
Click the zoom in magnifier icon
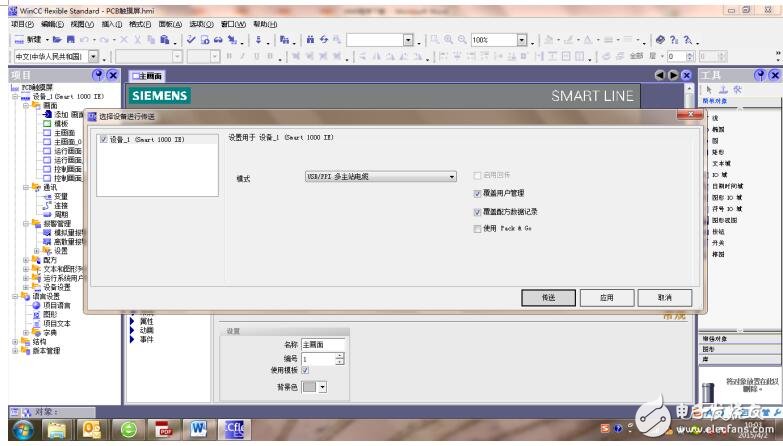[x=448, y=39]
